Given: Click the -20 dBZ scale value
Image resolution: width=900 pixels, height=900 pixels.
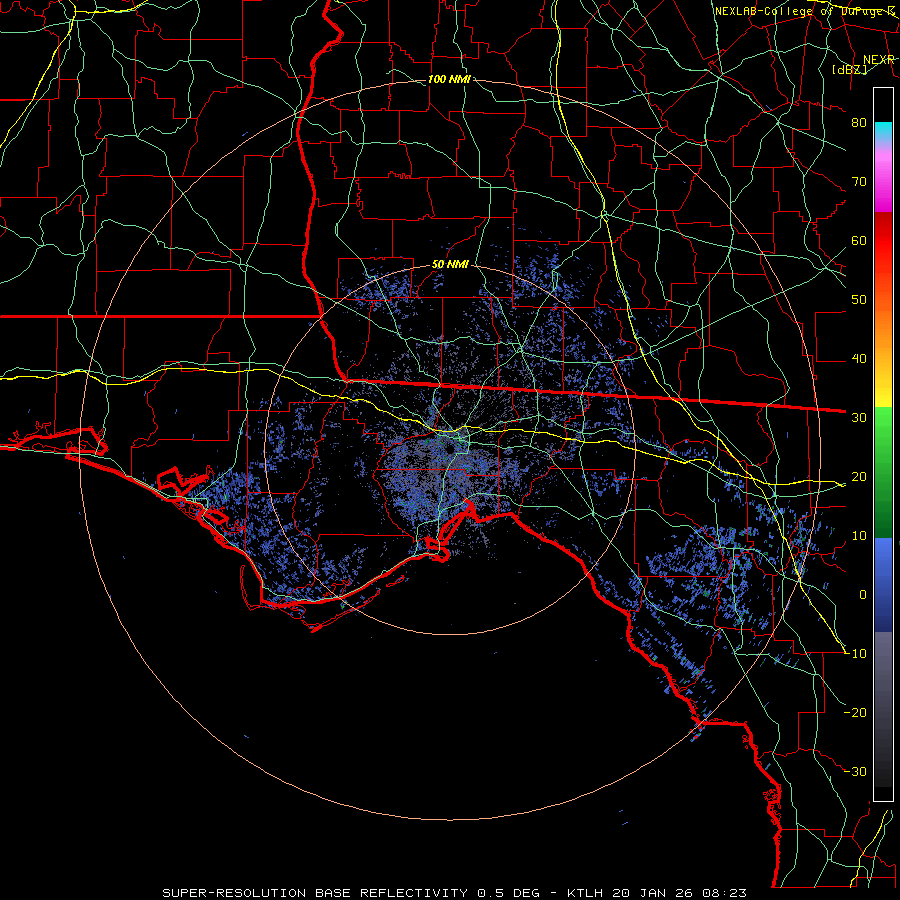Looking at the screenshot, I should tap(856, 713).
